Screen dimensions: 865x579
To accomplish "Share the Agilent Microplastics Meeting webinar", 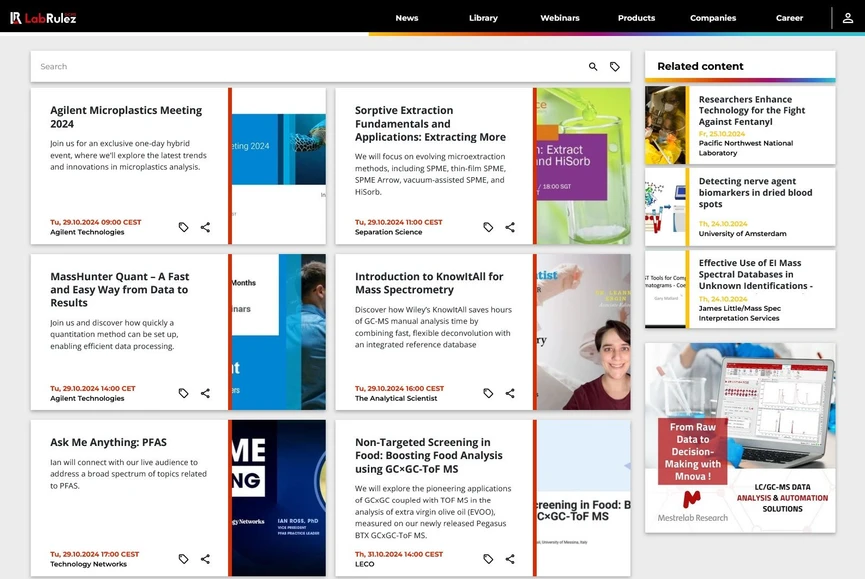I will point(205,227).
